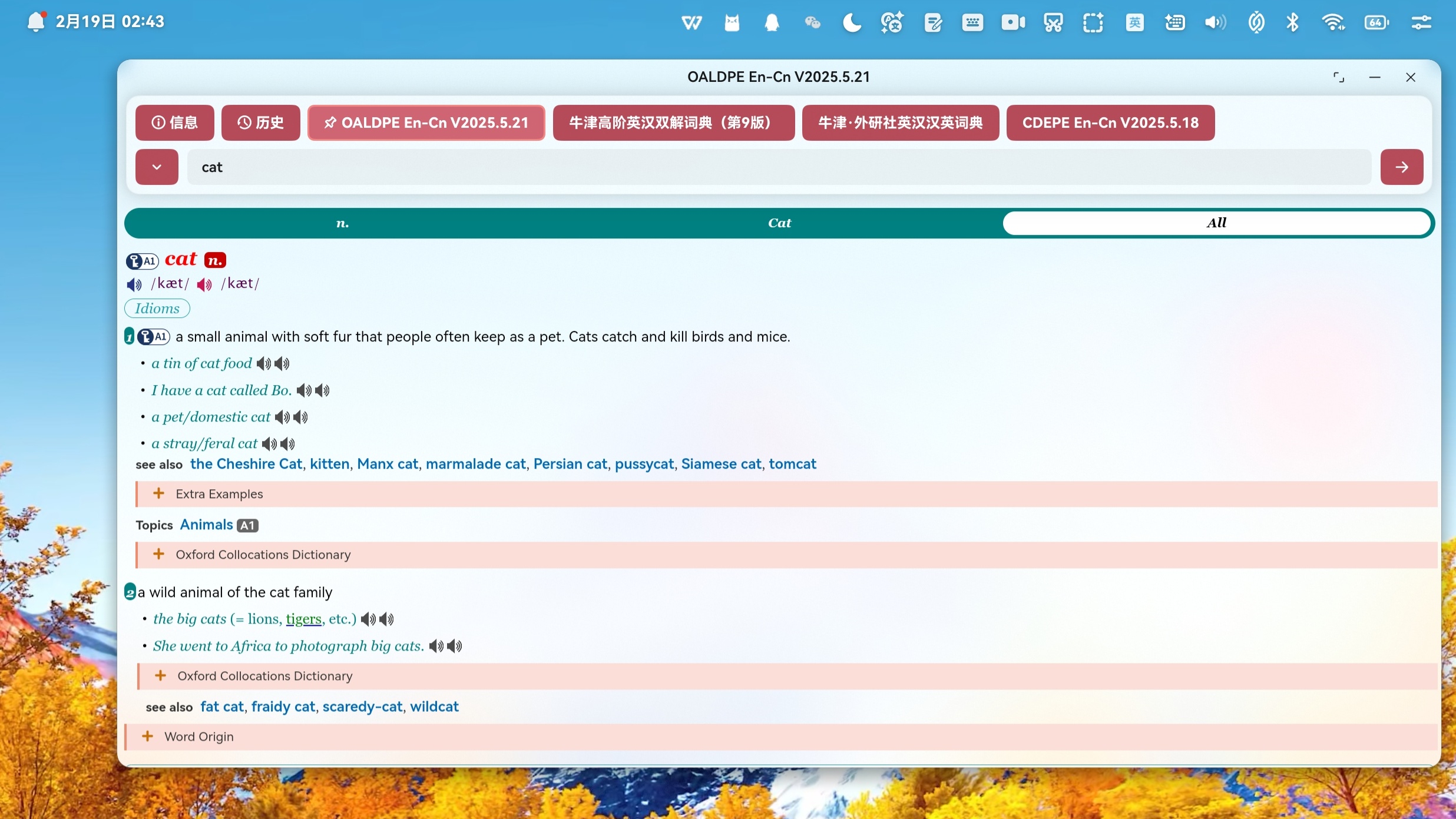Open the 'Persian cat' see-also link
The height and width of the screenshot is (819, 1456).
click(x=570, y=464)
